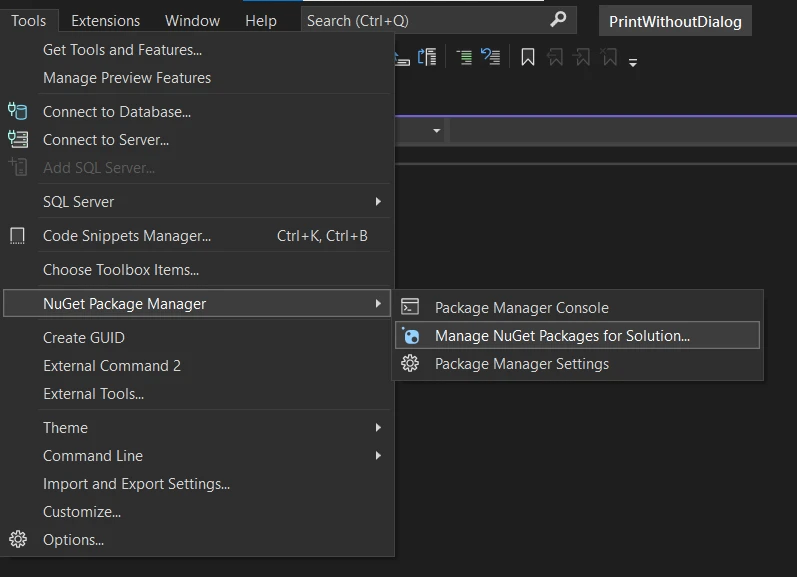
Task: Click the search magnifier icon
Action: pos(559,19)
